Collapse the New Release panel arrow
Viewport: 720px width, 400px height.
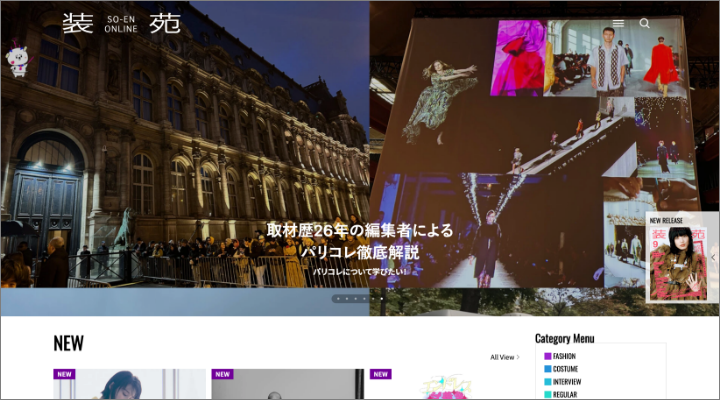pyautogui.click(x=714, y=257)
